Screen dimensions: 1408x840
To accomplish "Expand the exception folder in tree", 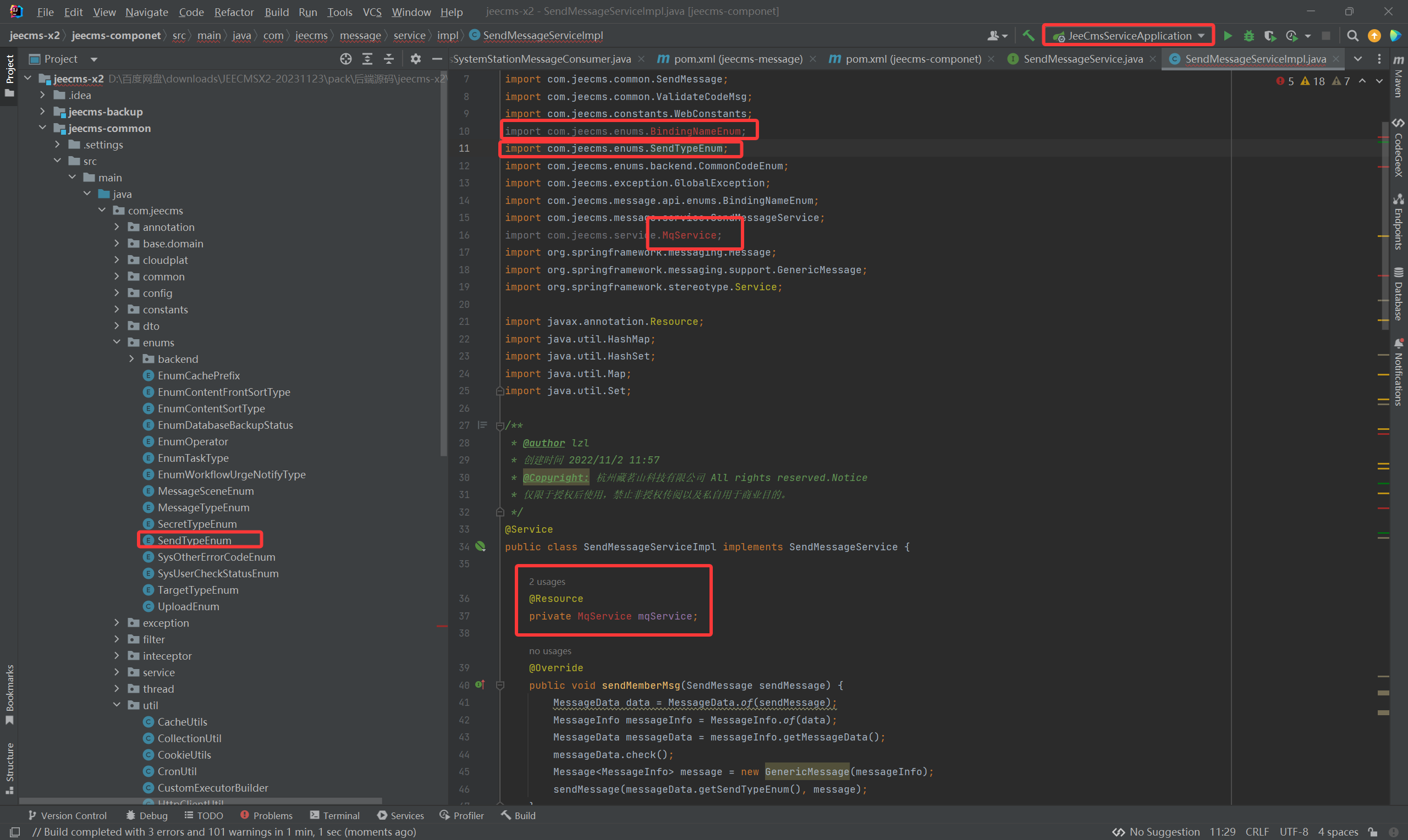I will point(117,623).
